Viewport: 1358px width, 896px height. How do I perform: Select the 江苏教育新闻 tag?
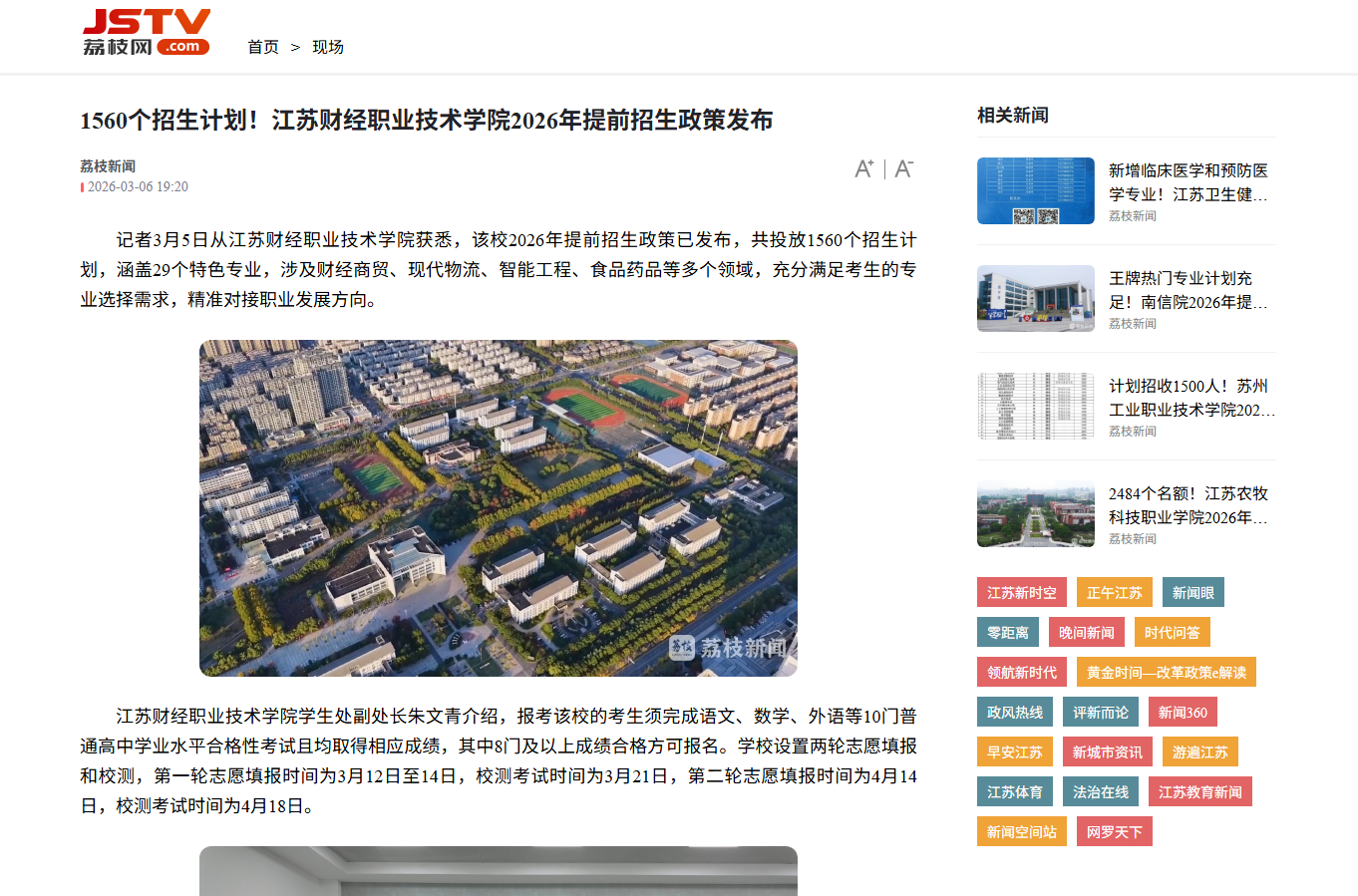[x=1200, y=792]
